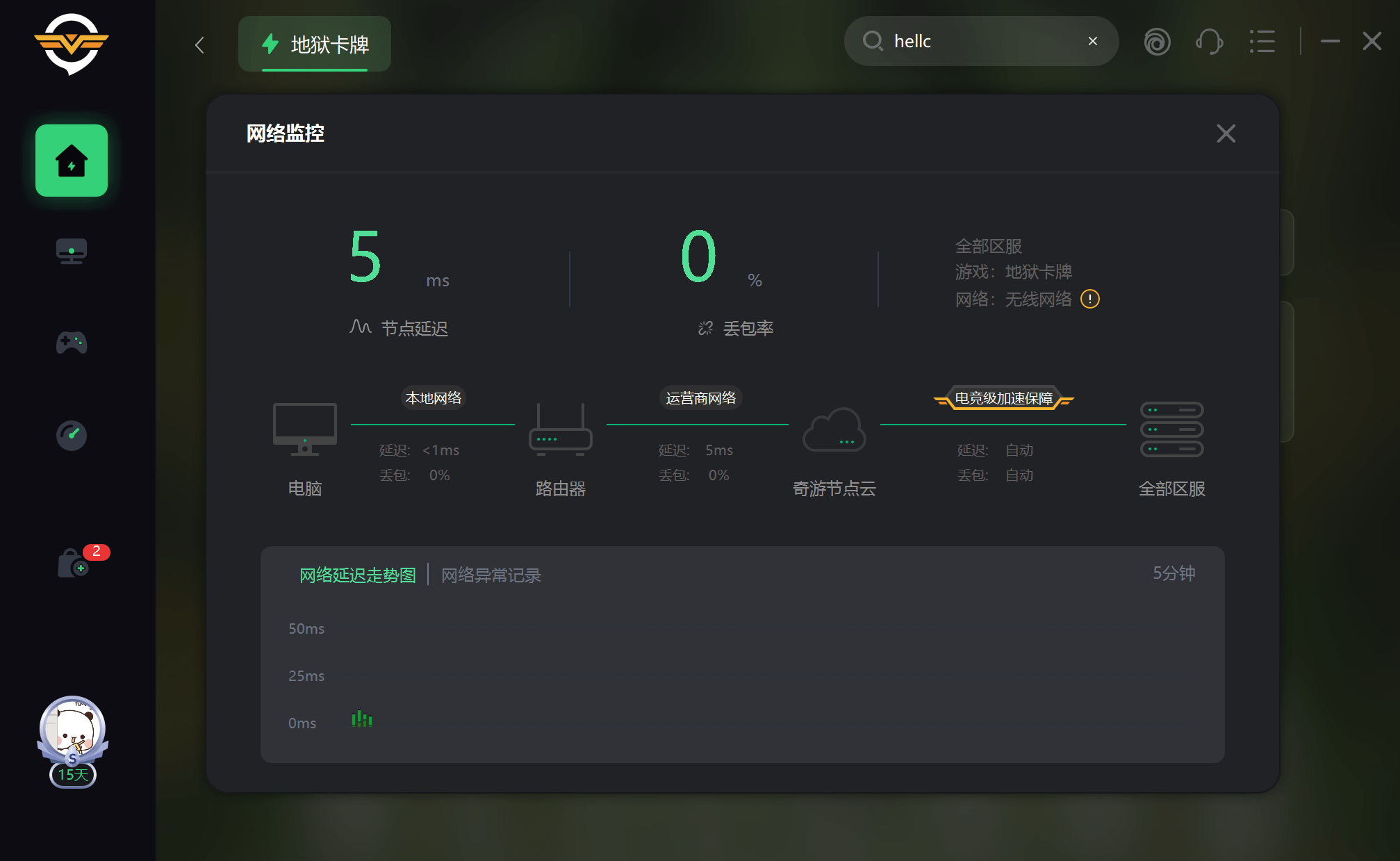Select the 地狱卡牌 game tab

coord(315,44)
